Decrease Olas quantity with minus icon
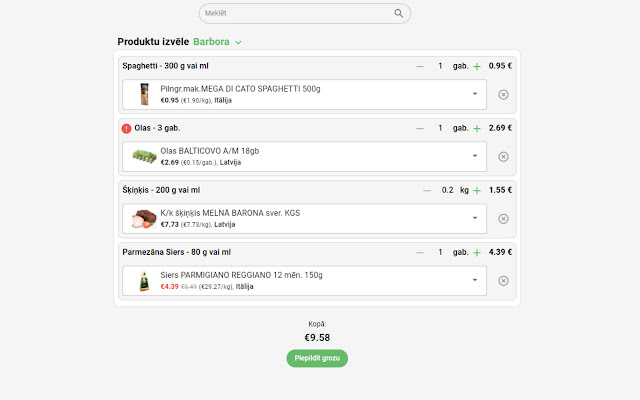 (420, 128)
